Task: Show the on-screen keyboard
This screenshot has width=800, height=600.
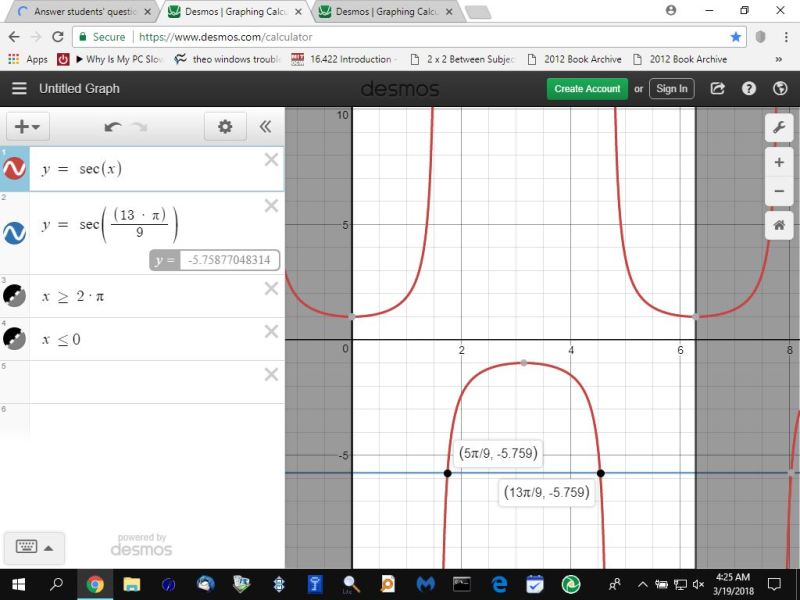Action: click(27, 547)
